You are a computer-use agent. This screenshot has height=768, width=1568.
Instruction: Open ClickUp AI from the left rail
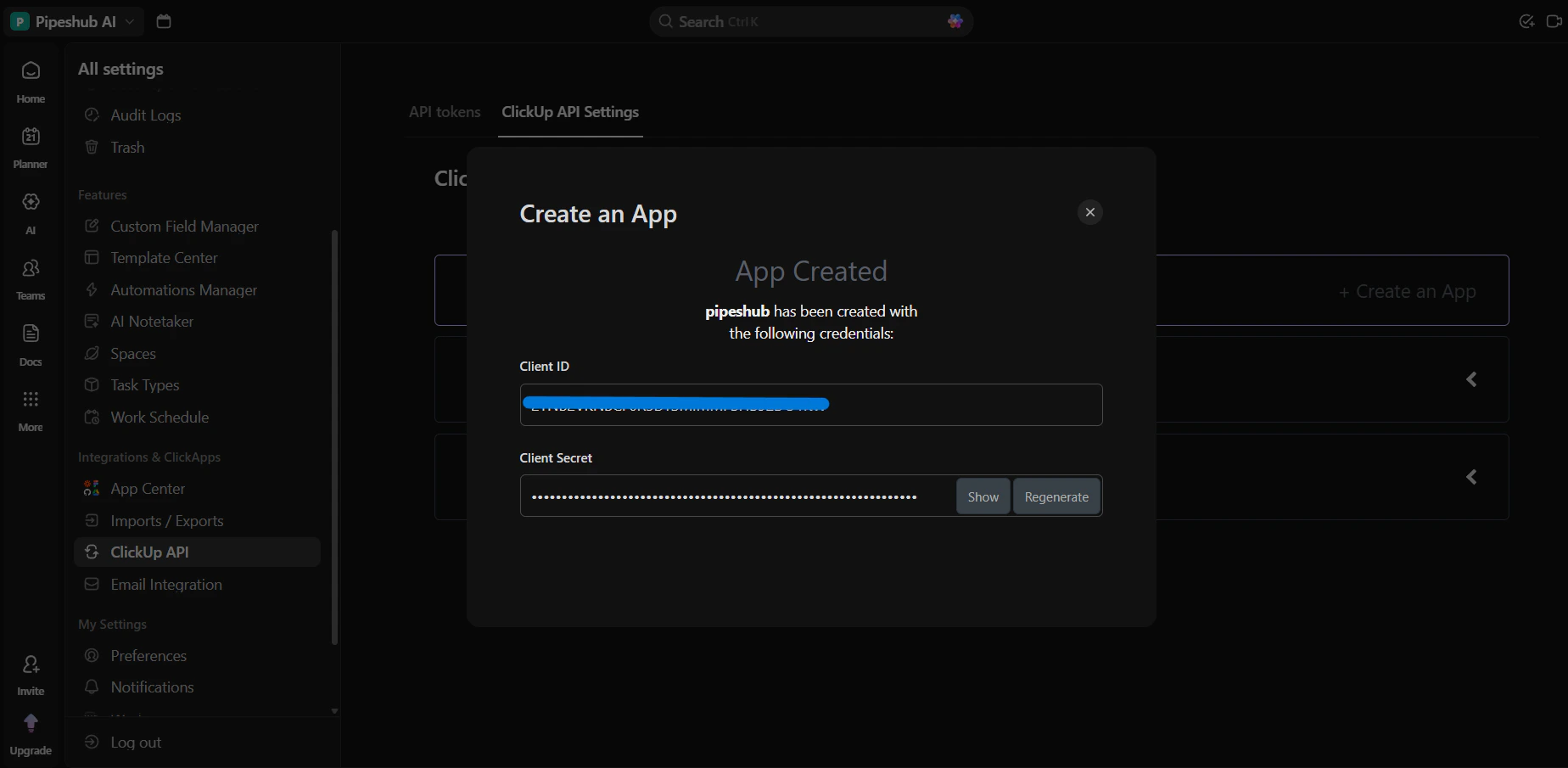[30, 210]
